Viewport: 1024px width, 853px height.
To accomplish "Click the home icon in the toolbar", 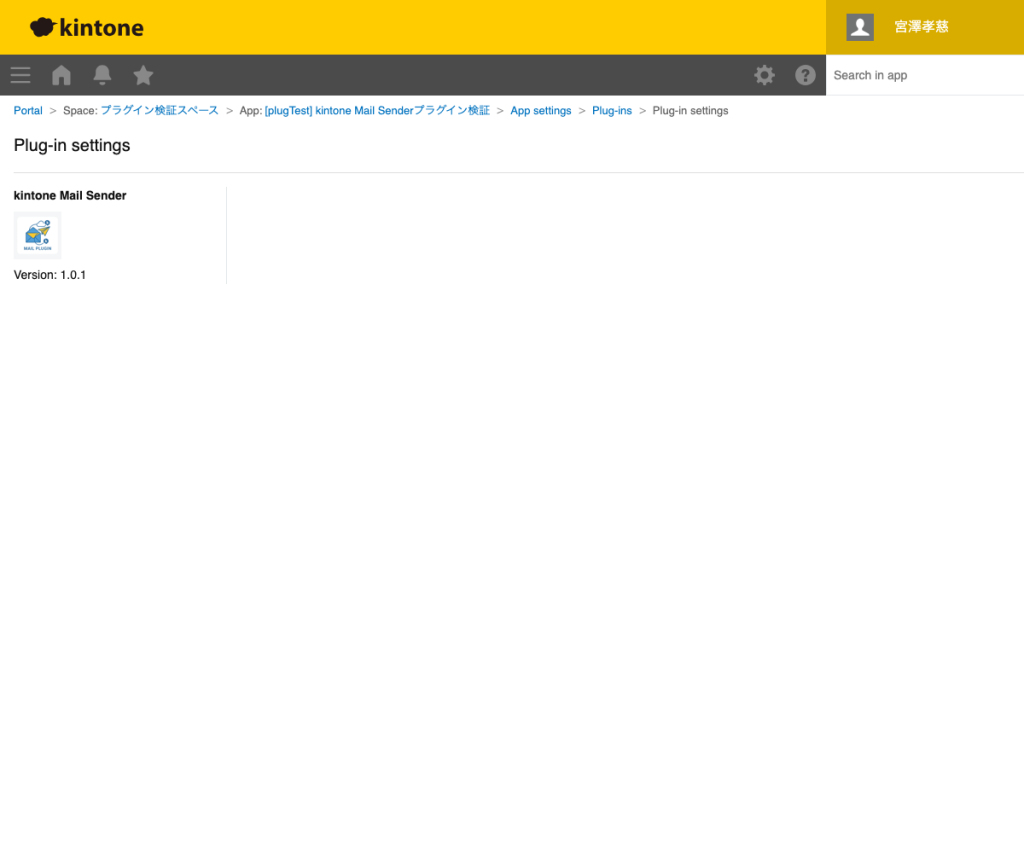I will pos(61,75).
